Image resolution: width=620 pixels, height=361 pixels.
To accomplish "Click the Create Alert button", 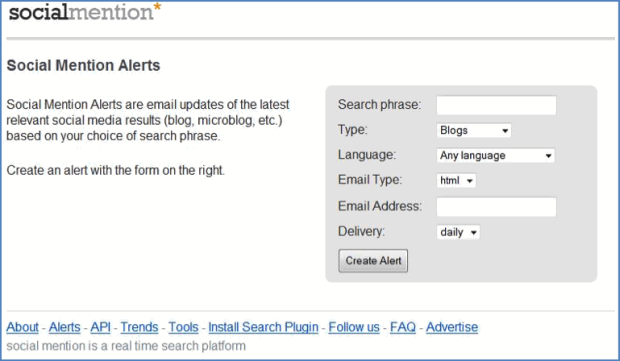I will 373,261.
